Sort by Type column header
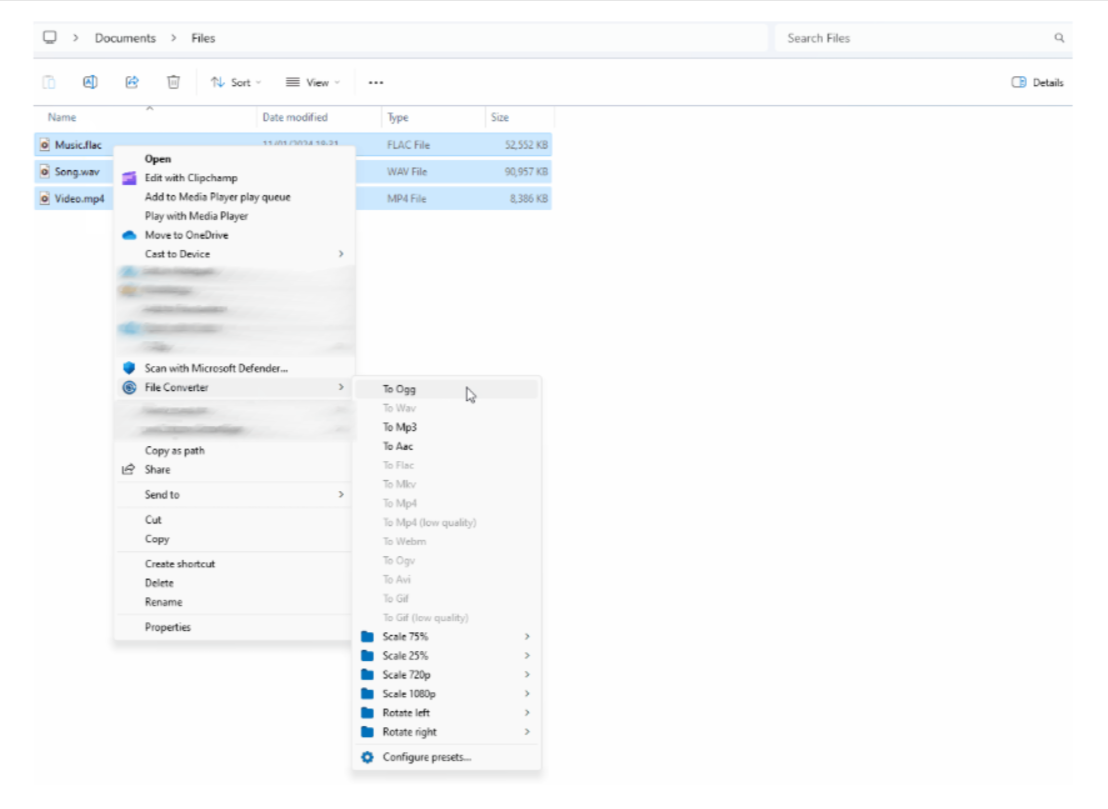 [398, 117]
